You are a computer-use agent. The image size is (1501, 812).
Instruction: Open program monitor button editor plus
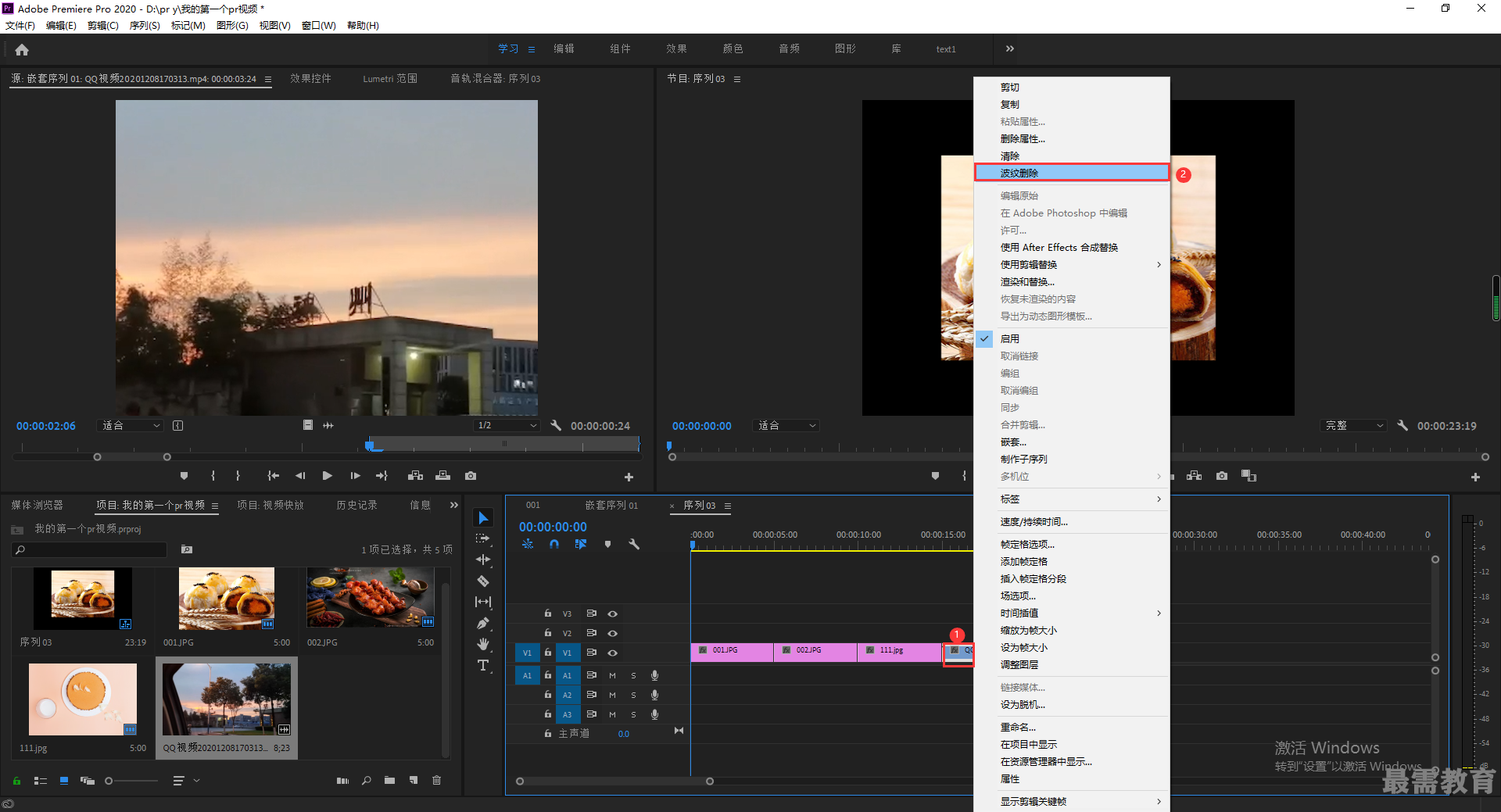tap(1475, 477)
